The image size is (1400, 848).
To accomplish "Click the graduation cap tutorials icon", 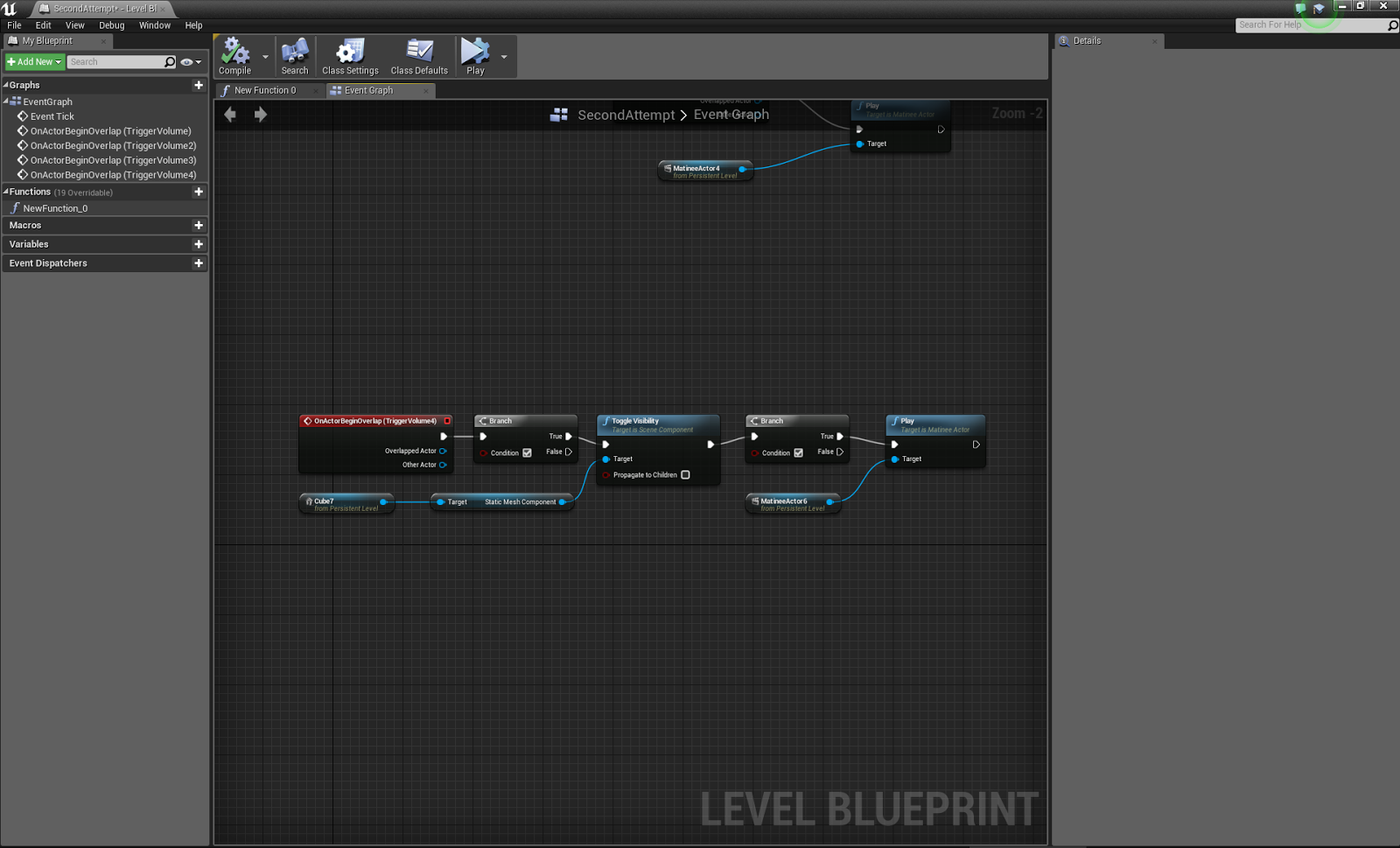I will point(1319,9).
